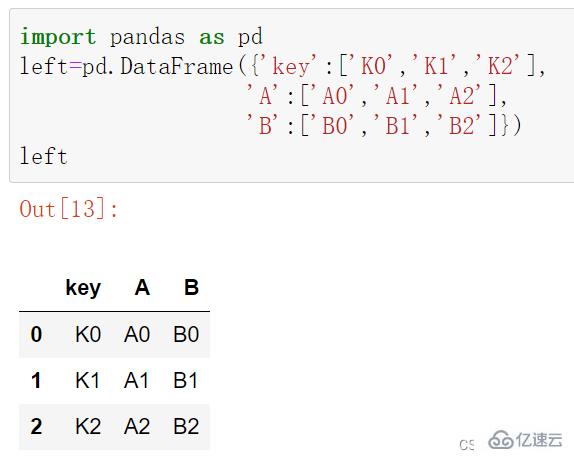Click the K0 cell in output table
The height and width of the screenshot is (461, 574).
88,334
